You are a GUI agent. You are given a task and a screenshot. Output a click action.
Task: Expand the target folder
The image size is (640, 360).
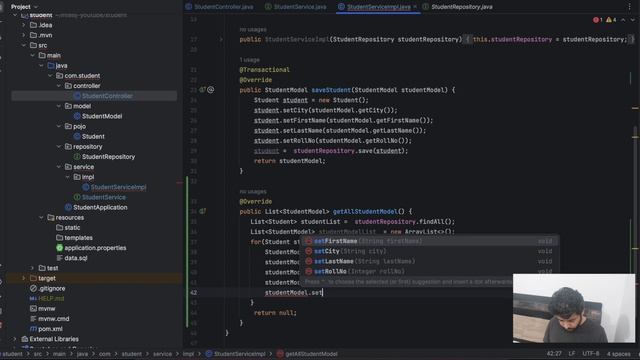point(23,278)
